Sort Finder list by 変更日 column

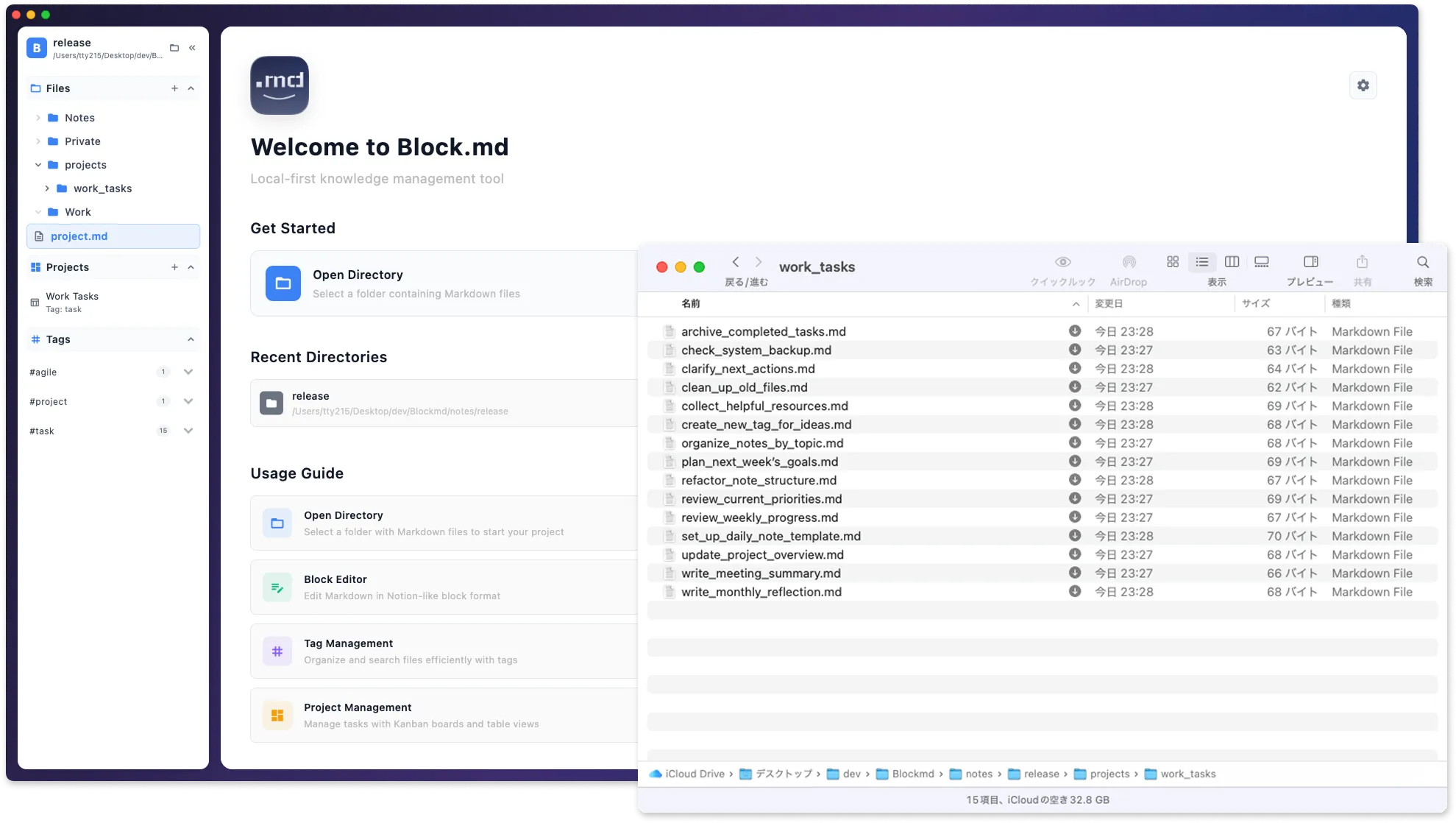(1109, 303)
